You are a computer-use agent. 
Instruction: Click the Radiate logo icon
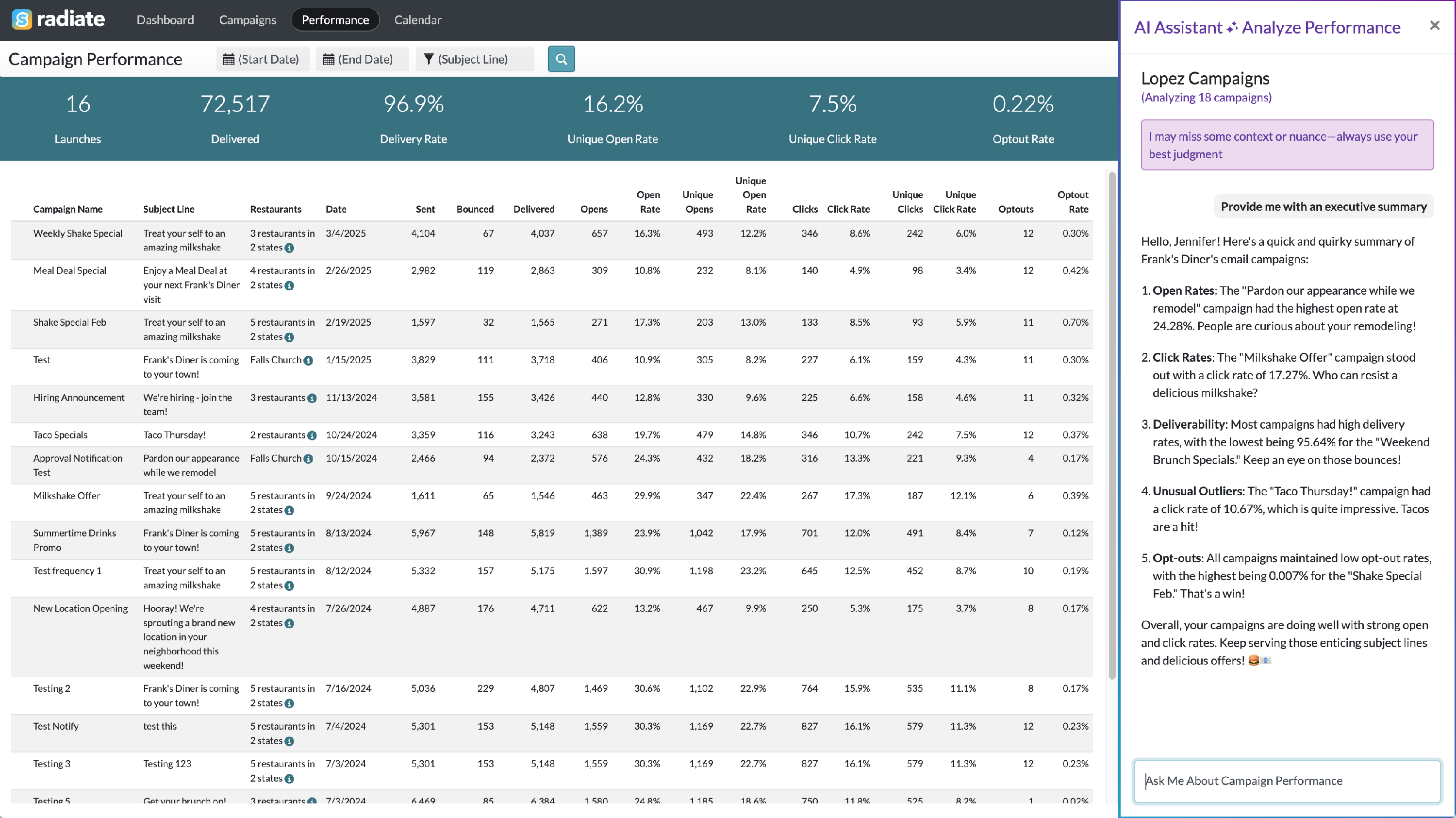pos(21,20)
